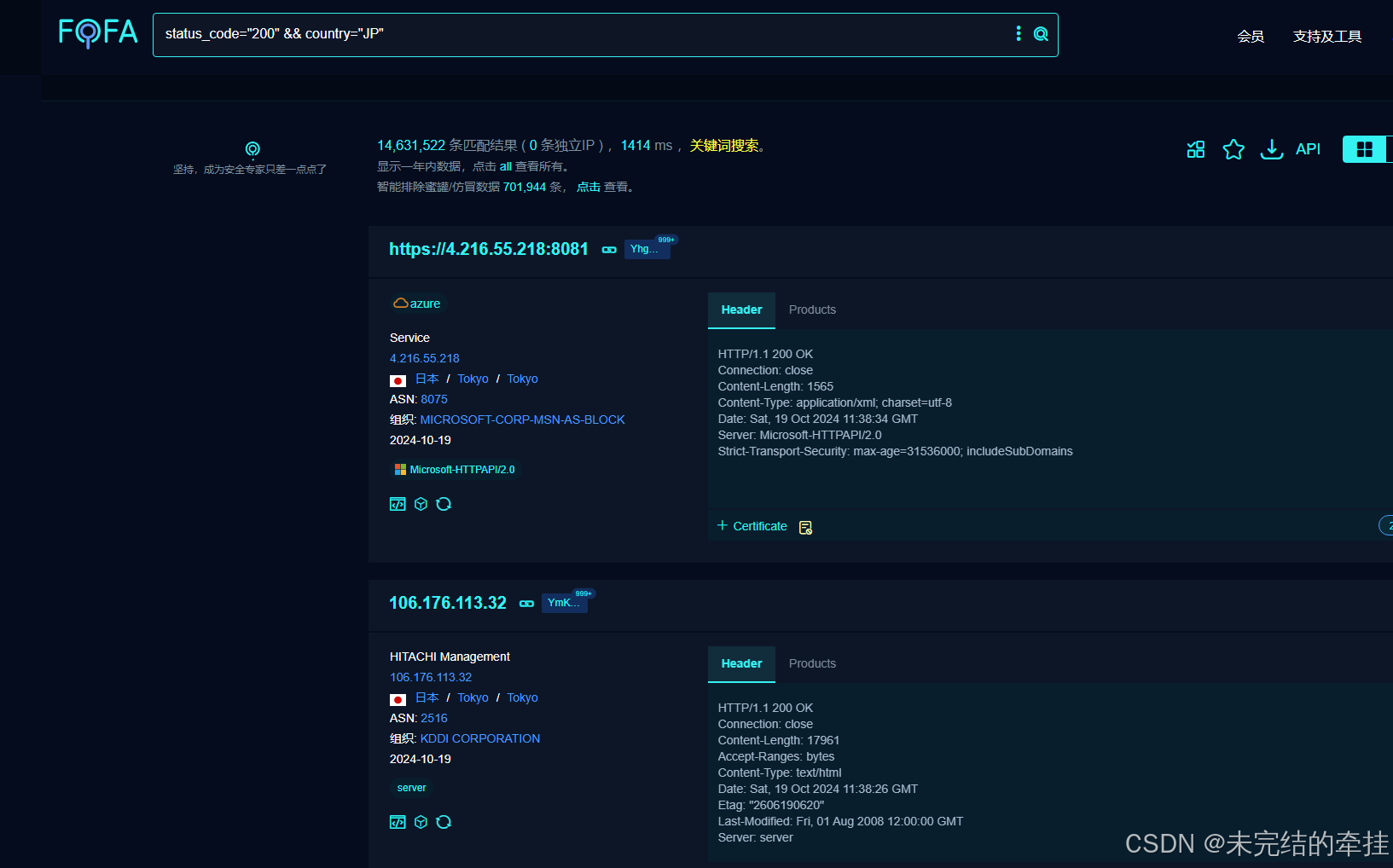Click the cube asset icon for 4.216.55.218
Screen dimensions: 1393x868
tap(421, 504)
